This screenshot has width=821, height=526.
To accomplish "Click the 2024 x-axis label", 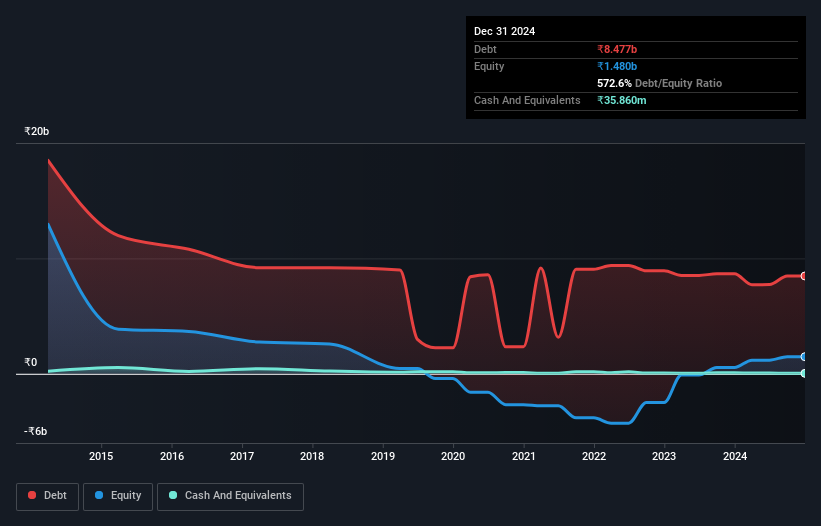I will [735, 456].
